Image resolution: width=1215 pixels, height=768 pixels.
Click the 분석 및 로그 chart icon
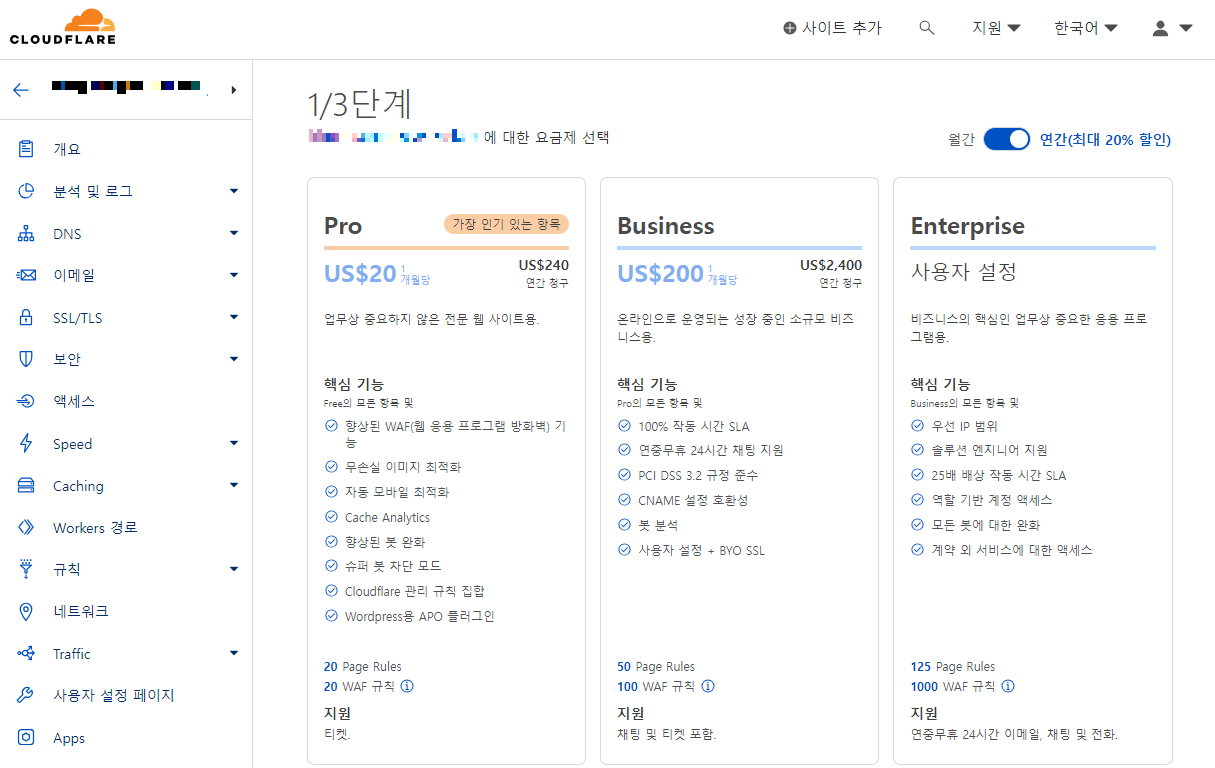point(27,191)
